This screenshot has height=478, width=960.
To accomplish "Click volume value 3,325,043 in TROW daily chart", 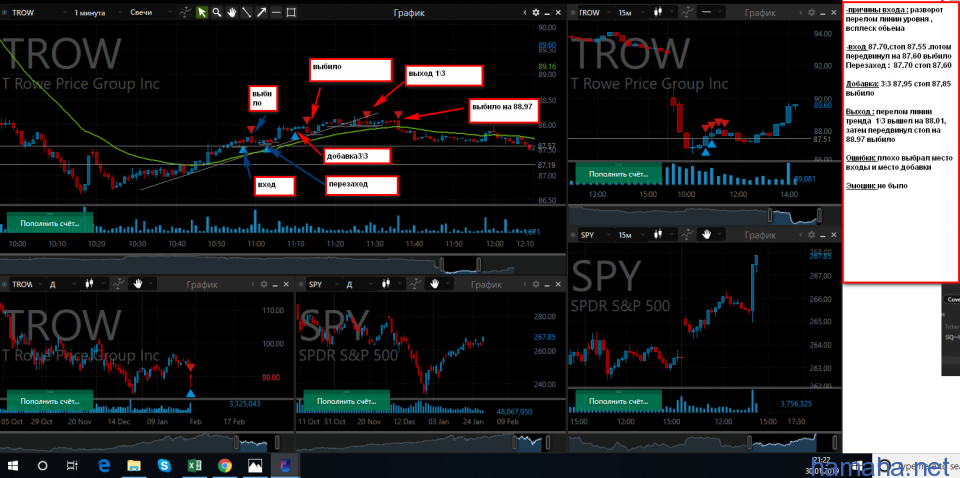I will pos(245,403).
